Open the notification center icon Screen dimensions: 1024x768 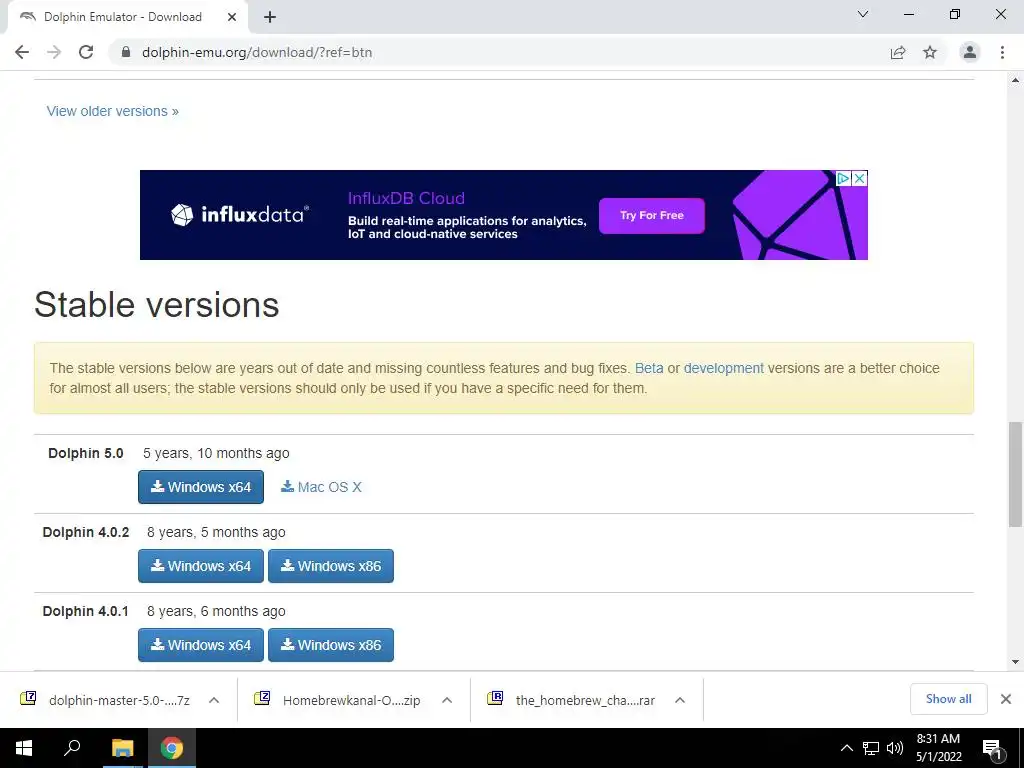pos(992,748)
